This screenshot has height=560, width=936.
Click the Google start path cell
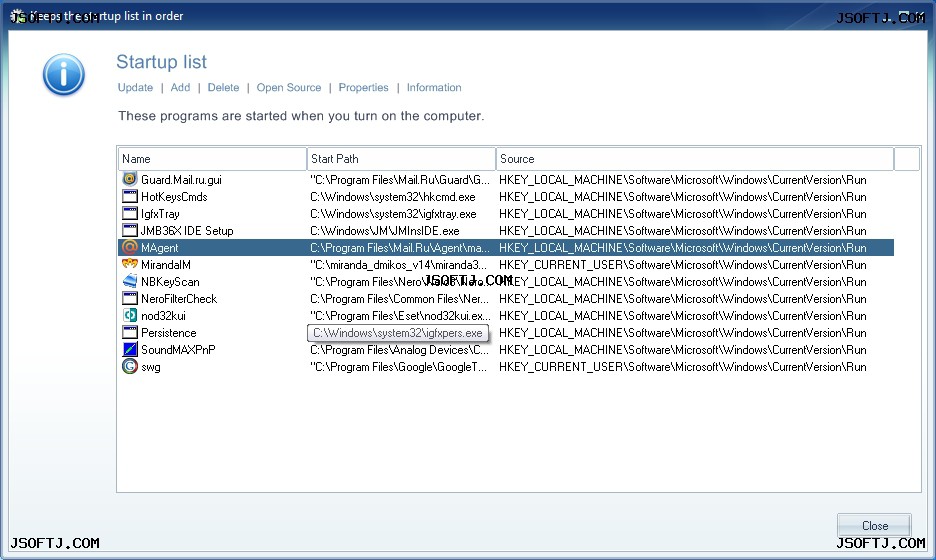click(398, 367)
